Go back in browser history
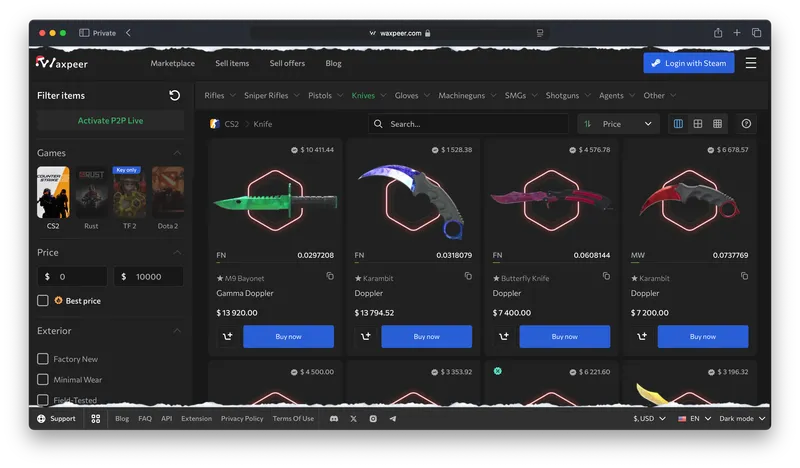Image resolution: width=800 pixels, height=468 pixels. point(128,33)
